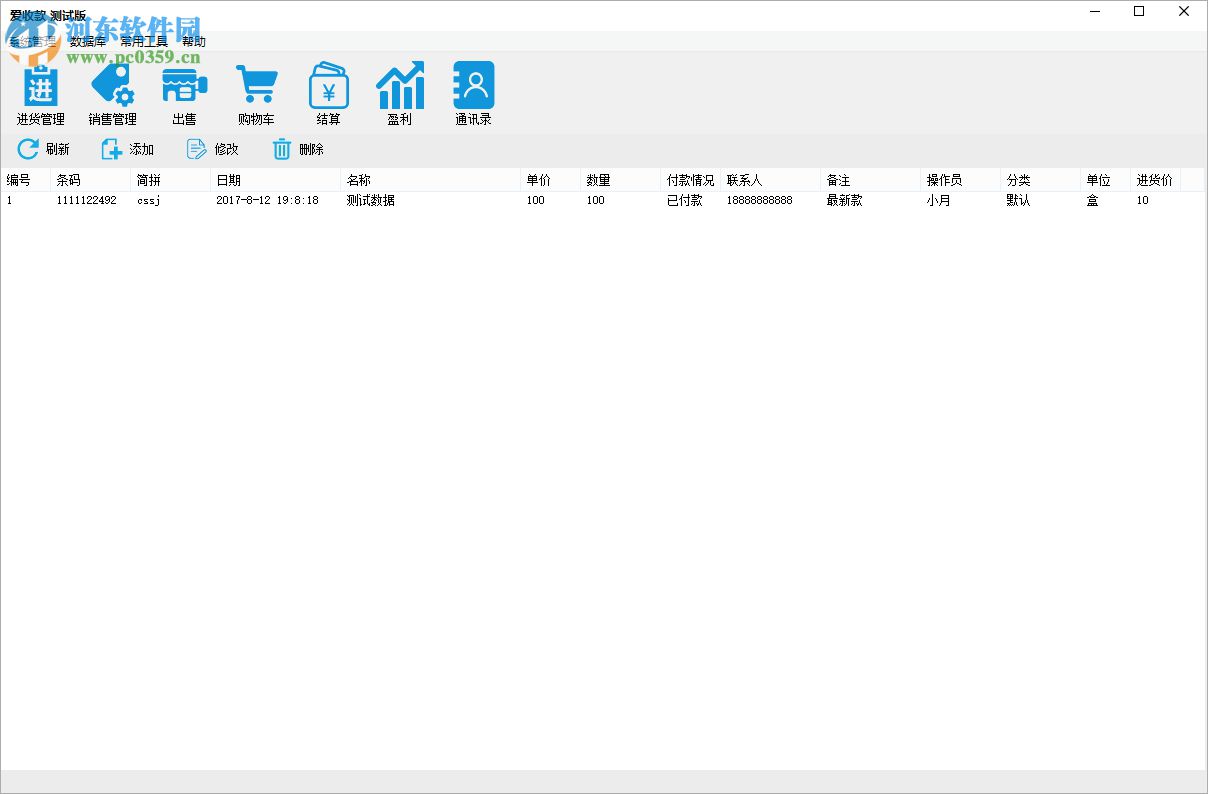Select the 测试数据 row in the table
The image size is (1208, 794).
(370, 200)
